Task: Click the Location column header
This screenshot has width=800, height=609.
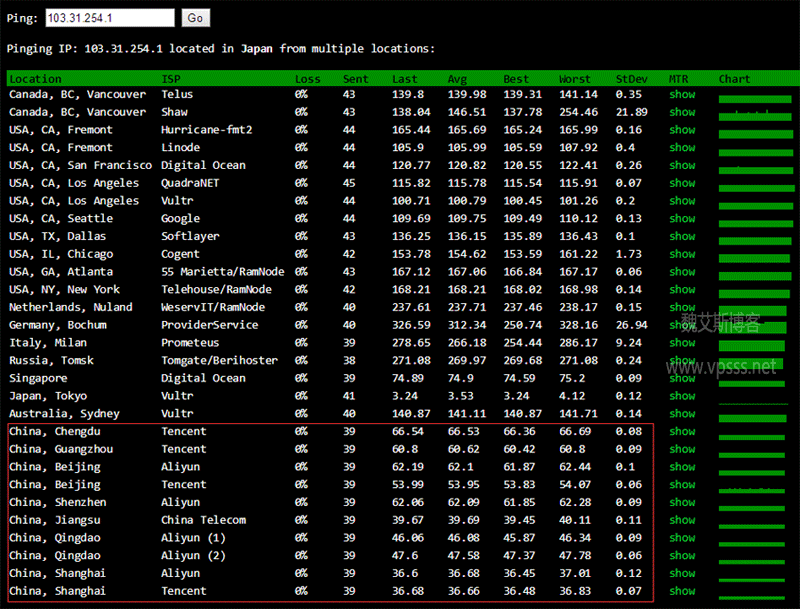Action: (35, 79)
